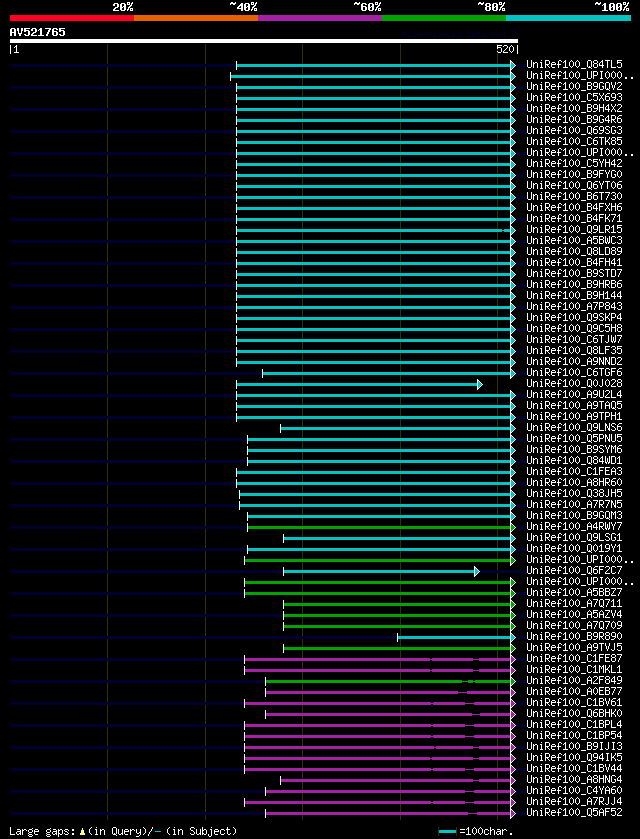Select the UniRef100_A7R7N5 label
The width and height of the screenshot is (640, 839).
[x=574, y=505]
